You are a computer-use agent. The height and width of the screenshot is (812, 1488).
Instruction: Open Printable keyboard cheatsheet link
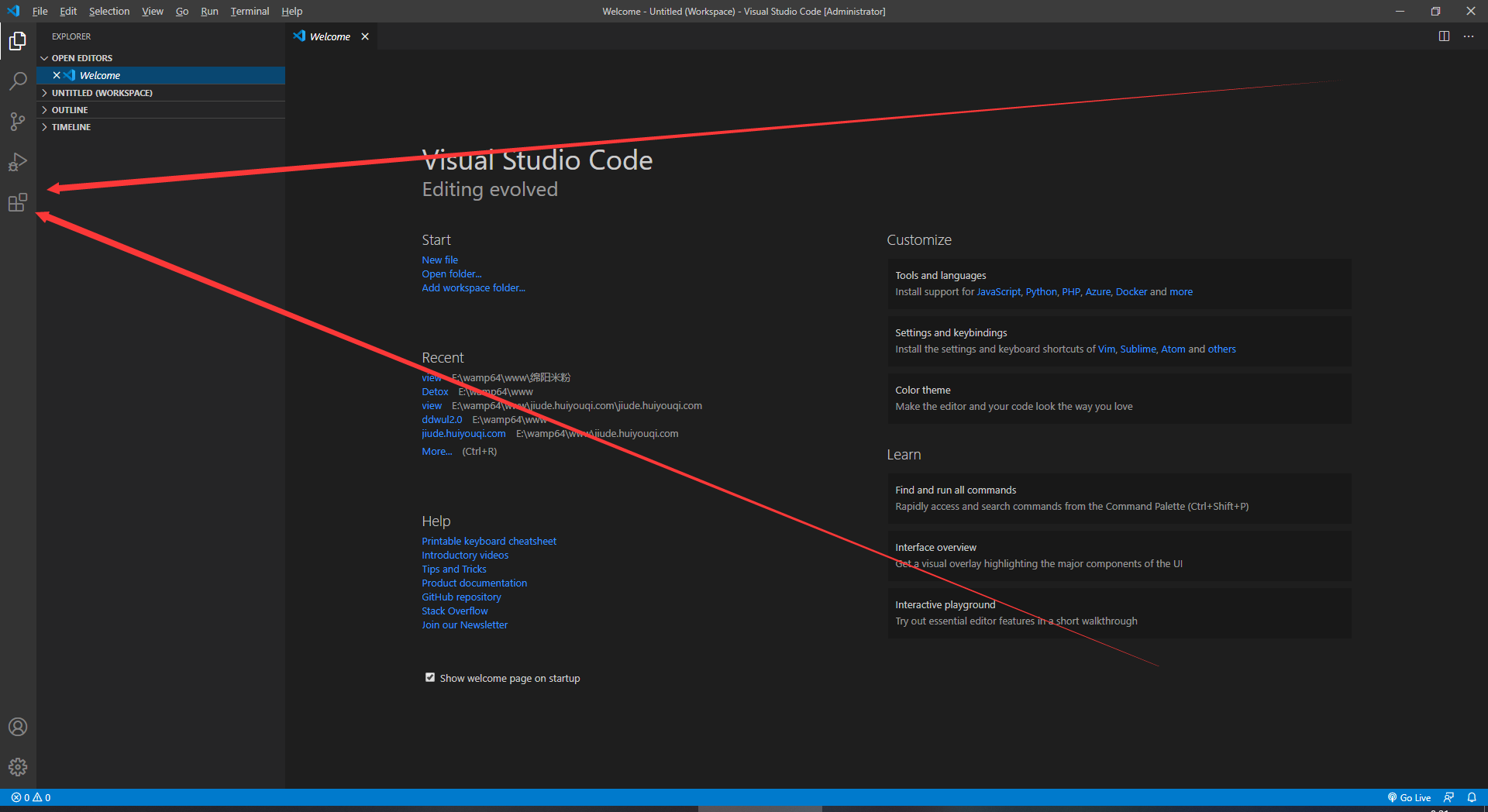tap(489, 541)
